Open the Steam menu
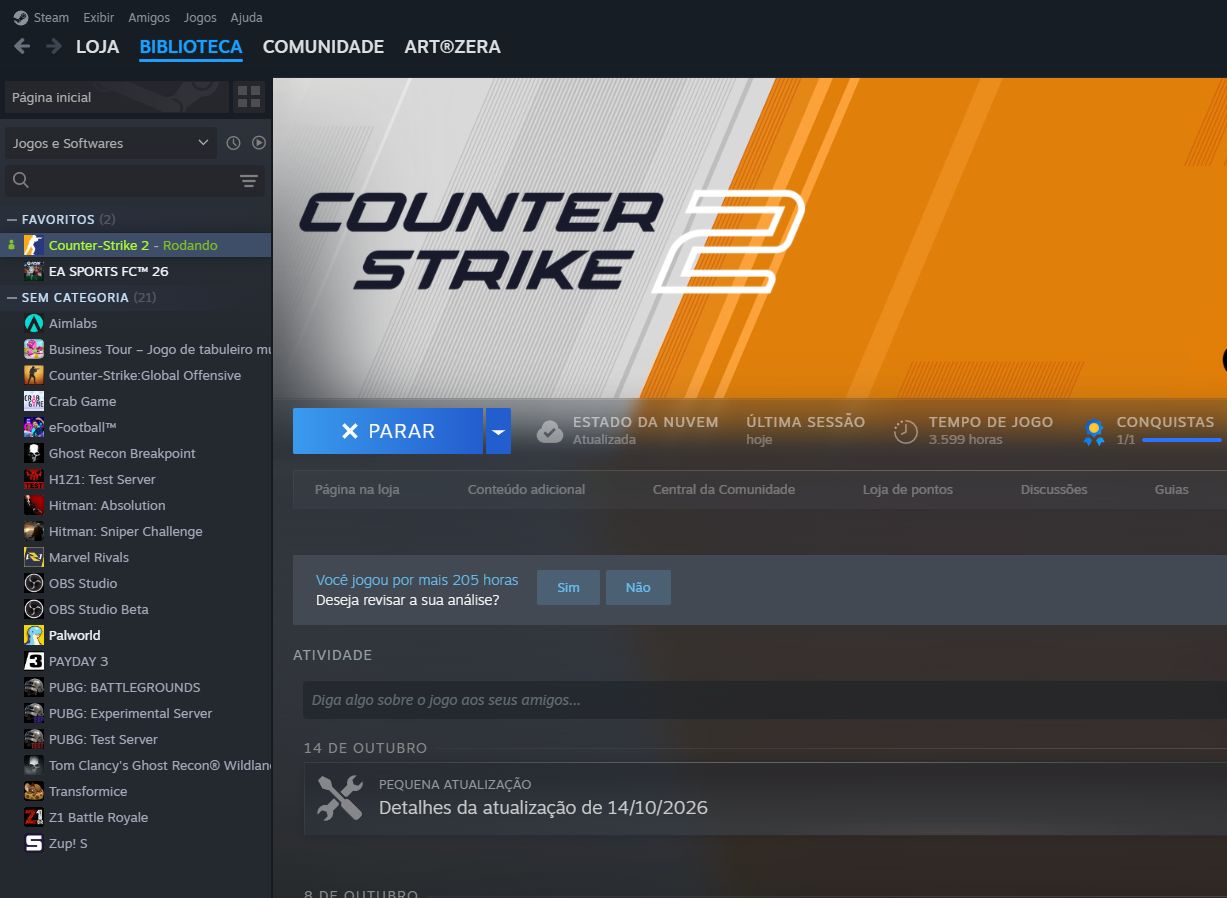Screen dimensions: 1227x898 [x=51, y=17]
